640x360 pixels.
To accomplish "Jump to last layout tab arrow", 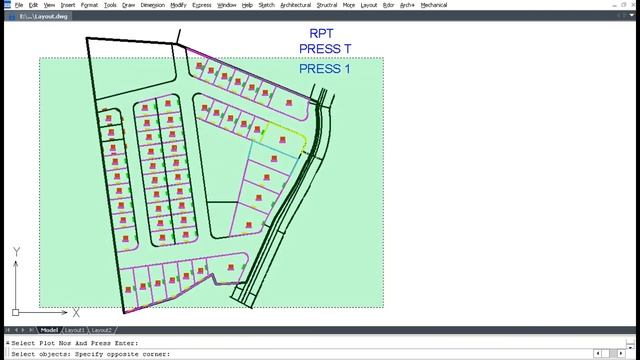I will pyautogui.click(x=31, y=330).
